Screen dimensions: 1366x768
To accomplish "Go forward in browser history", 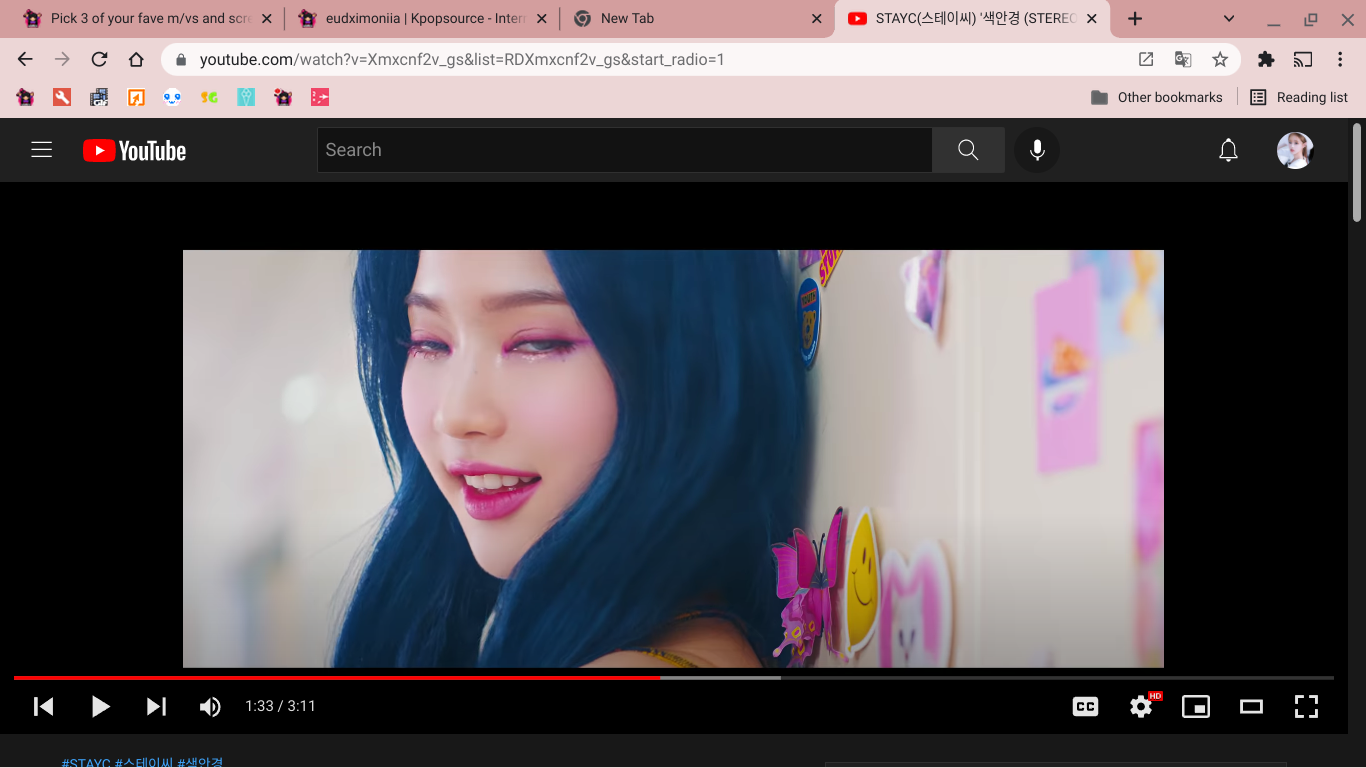I will coord(62,59).
